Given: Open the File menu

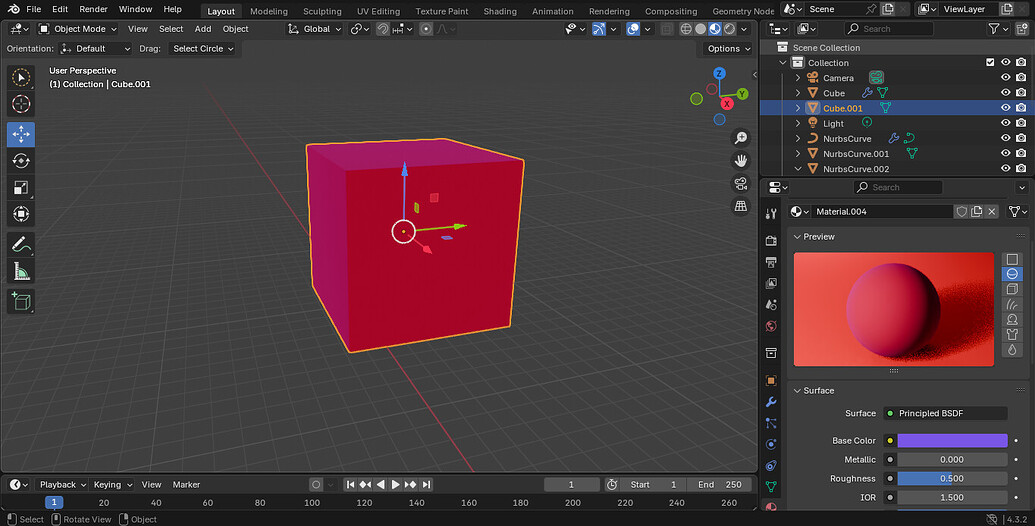Looking at the screenshot, I should [34, 9].
